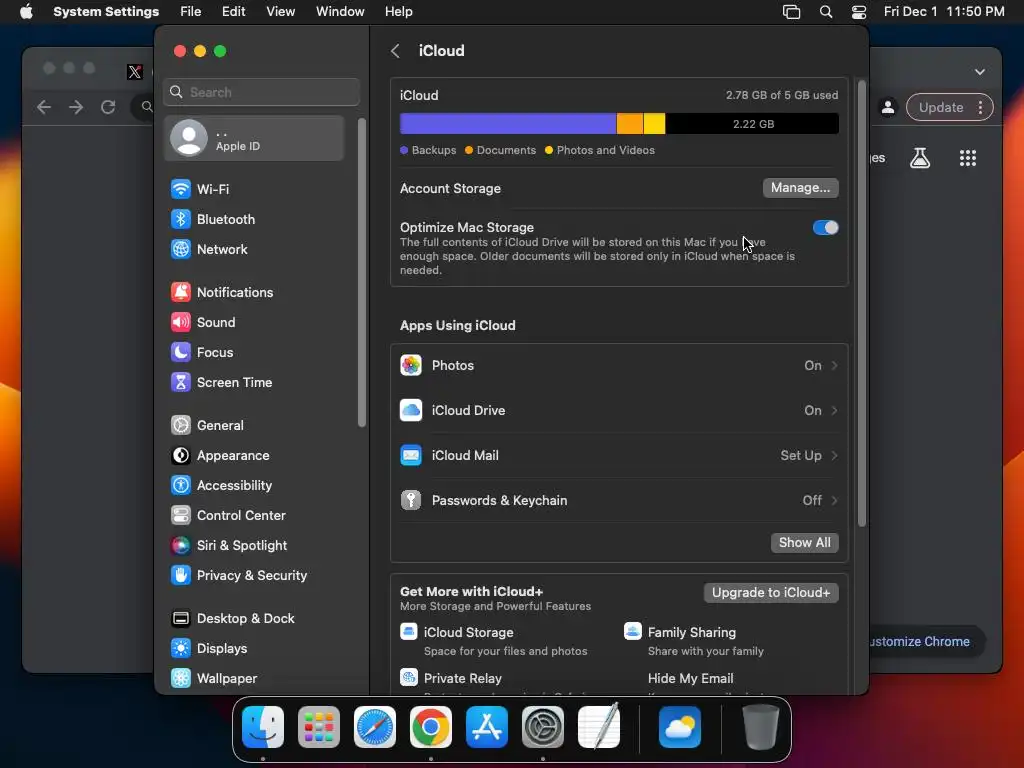Open the Help menu
Screen dimensions: 1024x768
(398, 12)
